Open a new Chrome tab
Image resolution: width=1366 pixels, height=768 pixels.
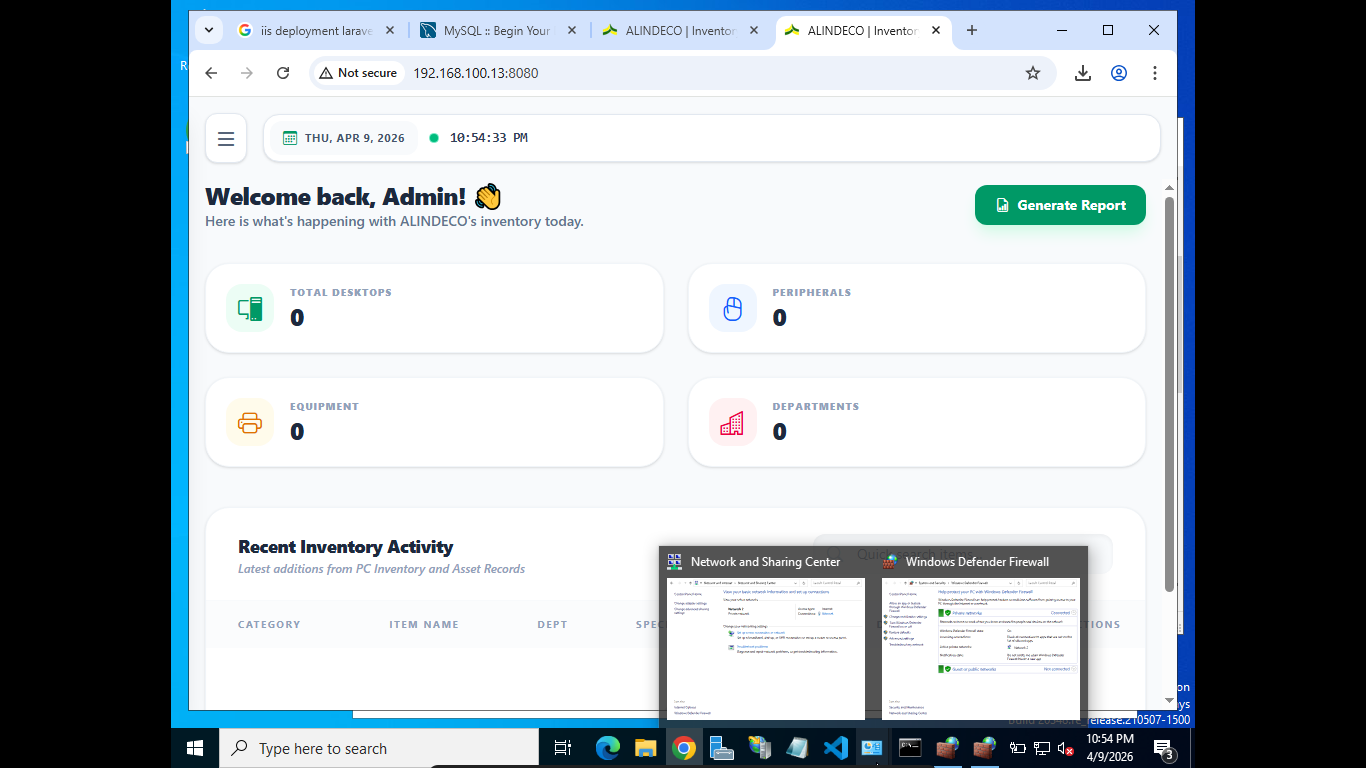(972, 30)
